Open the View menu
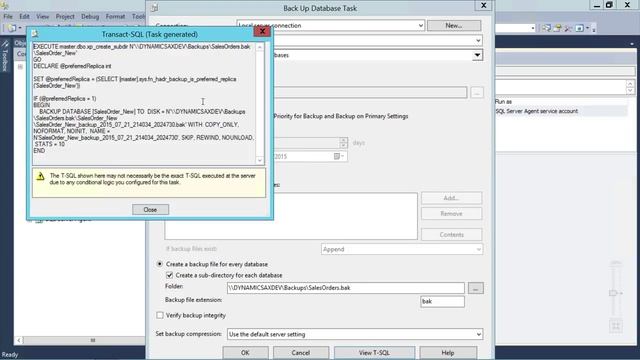The width and height of the screenshot is (640, 360). tap(42, 17)
